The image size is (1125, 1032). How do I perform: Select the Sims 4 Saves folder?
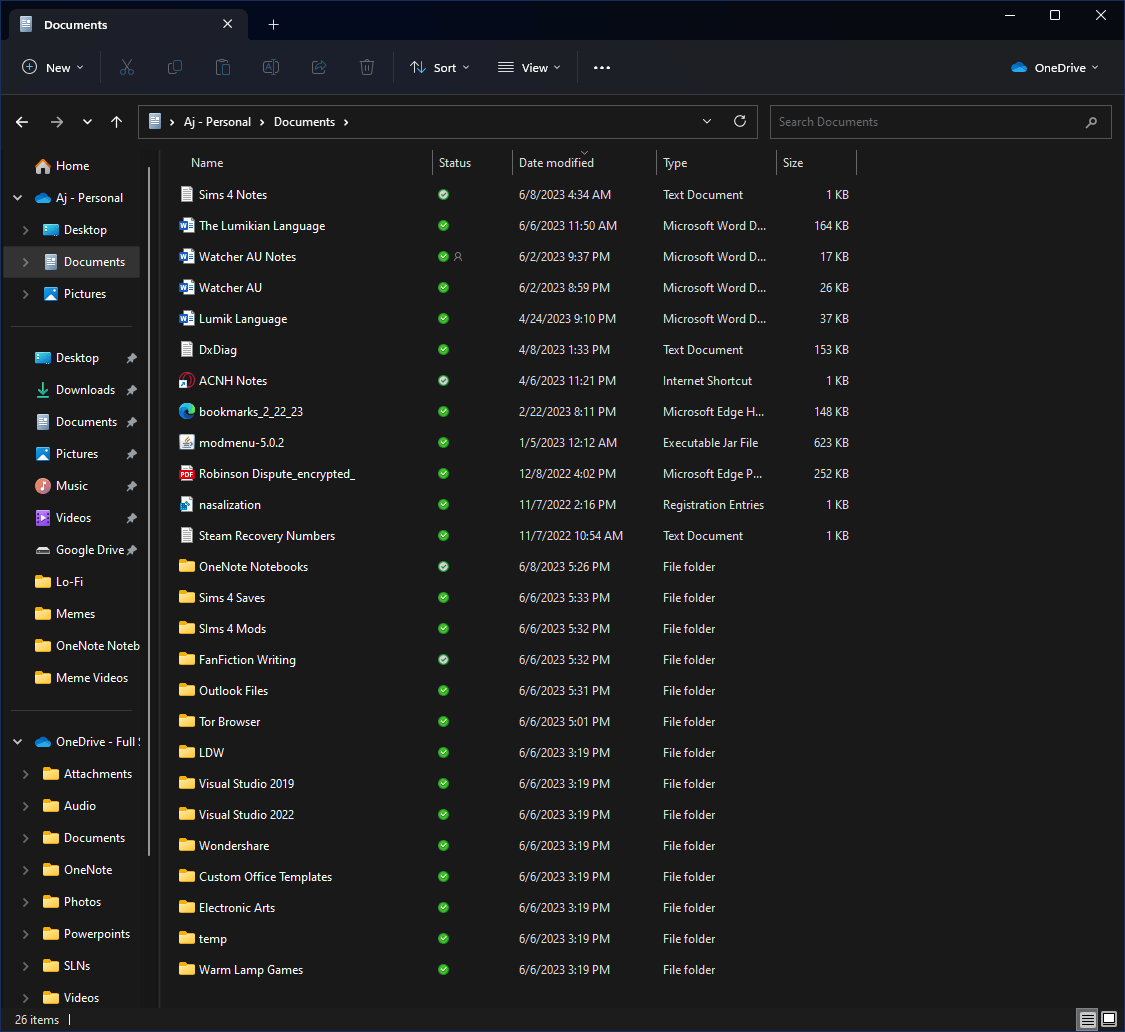[232, 598]
